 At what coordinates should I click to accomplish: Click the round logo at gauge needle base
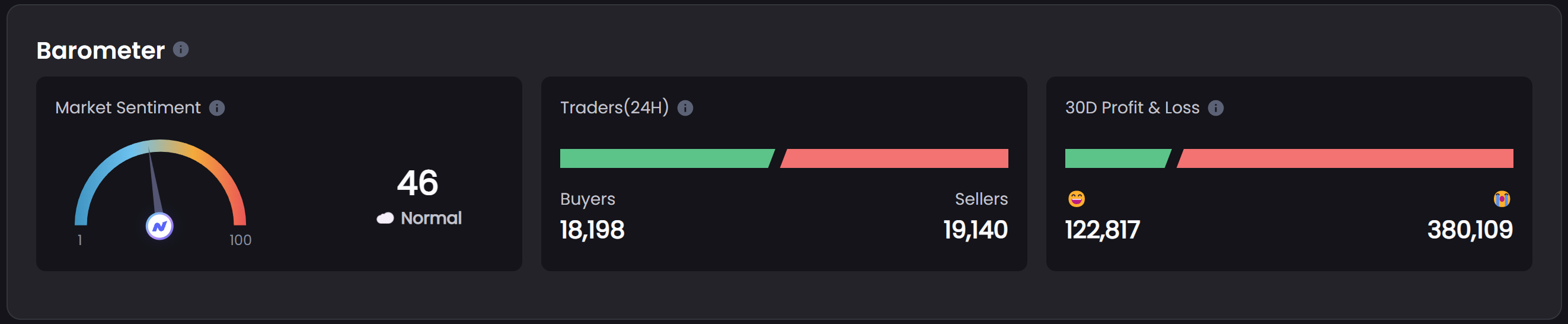(159, 227)
